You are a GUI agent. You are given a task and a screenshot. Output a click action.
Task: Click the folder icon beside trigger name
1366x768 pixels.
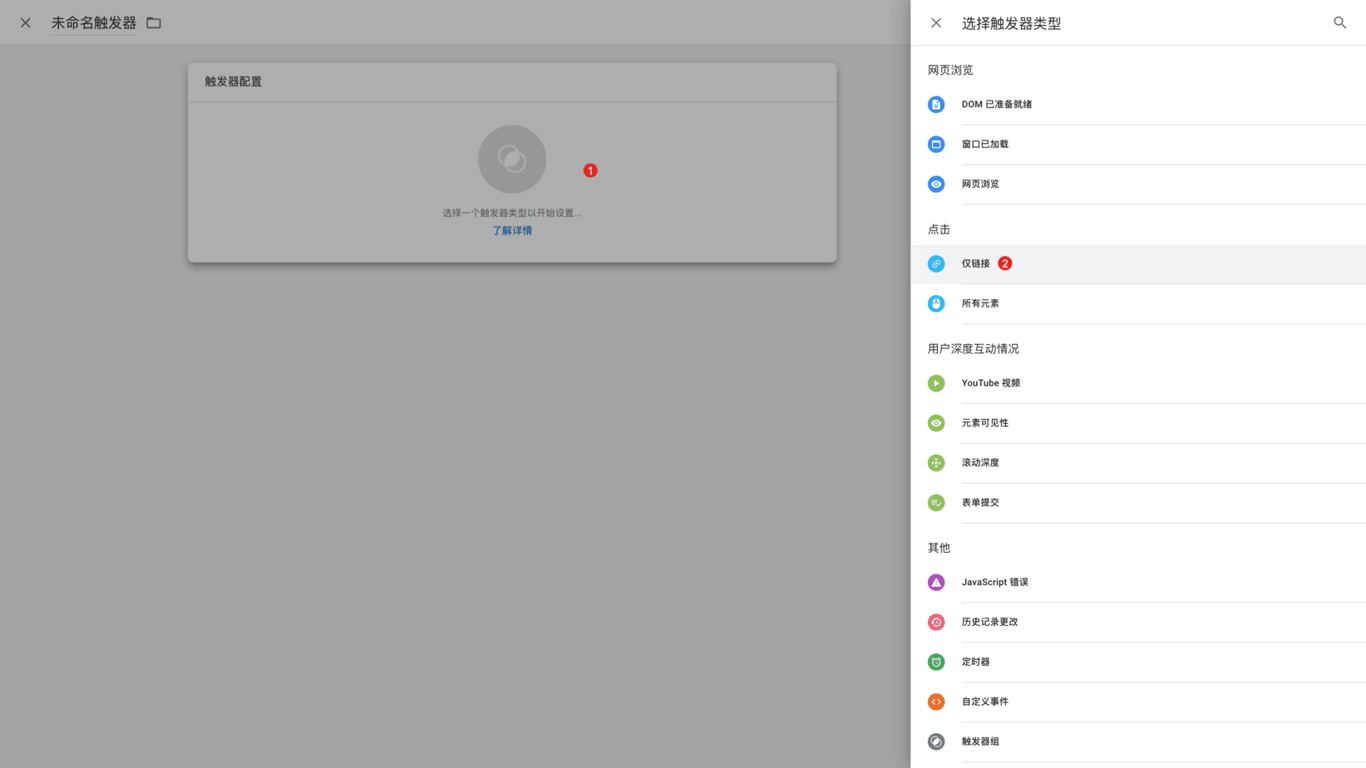tap(154, 23)
